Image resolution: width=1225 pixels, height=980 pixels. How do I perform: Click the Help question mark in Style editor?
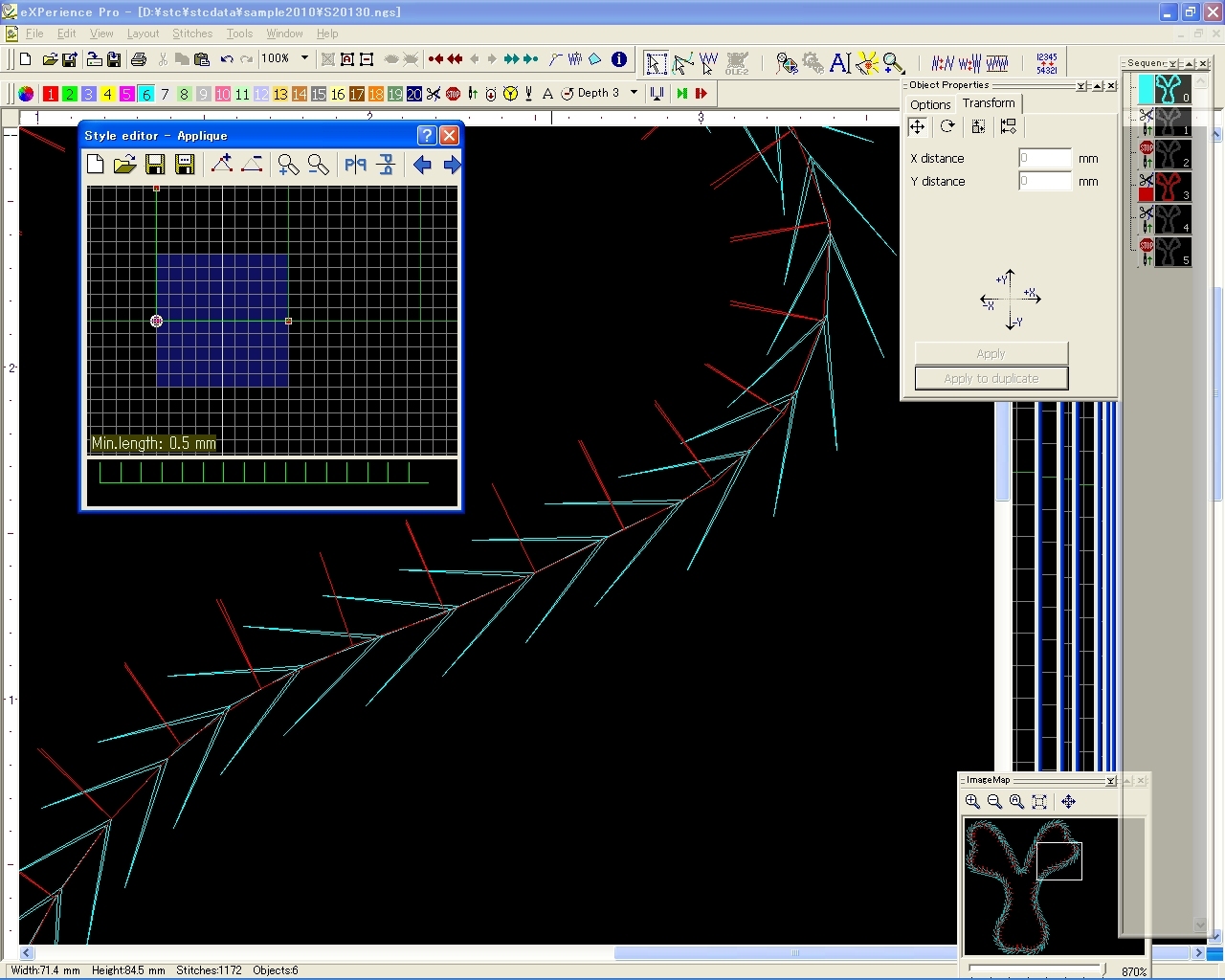coord(427,136)
